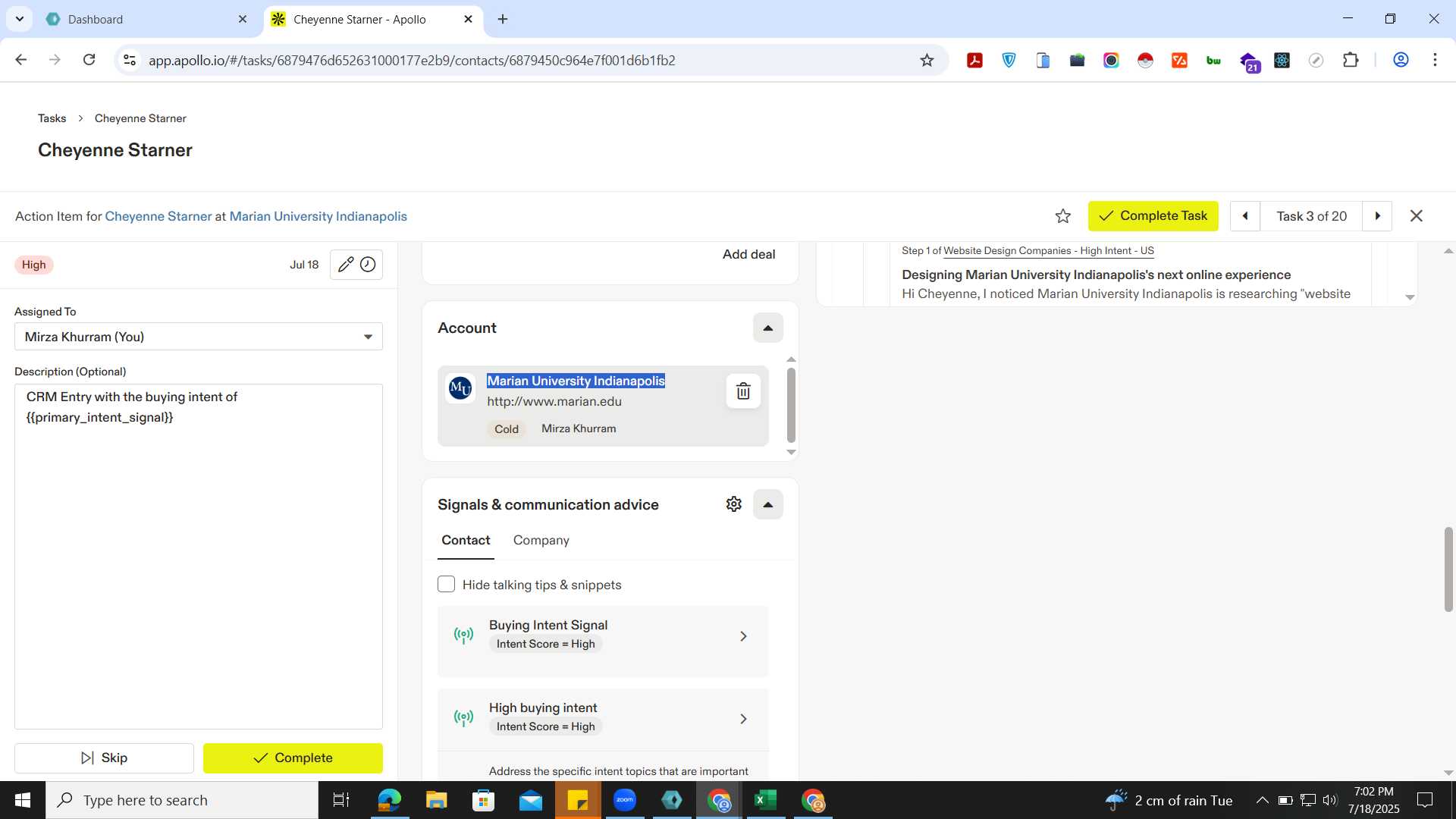
Task: Open Zoom from the taskbar
Action: [x=625, y=800]
